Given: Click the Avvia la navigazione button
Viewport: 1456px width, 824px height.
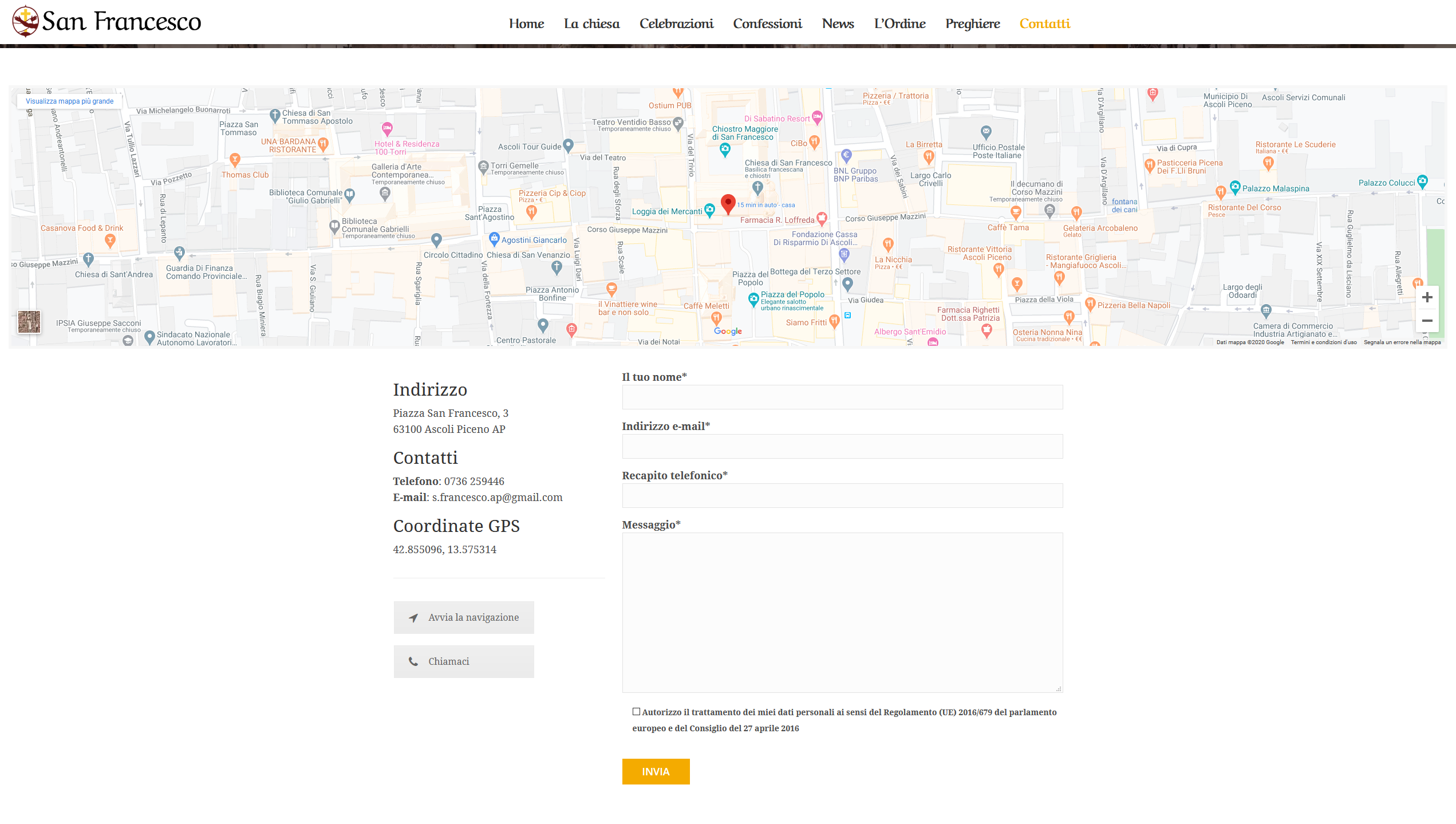Looking at the screenshot, I should point(464,617).
